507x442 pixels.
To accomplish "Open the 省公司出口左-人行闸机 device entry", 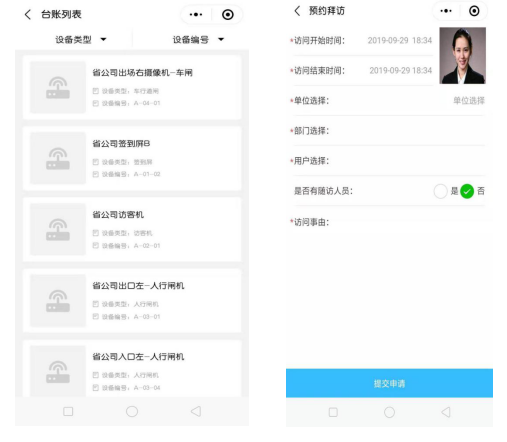I will [132, 300].
